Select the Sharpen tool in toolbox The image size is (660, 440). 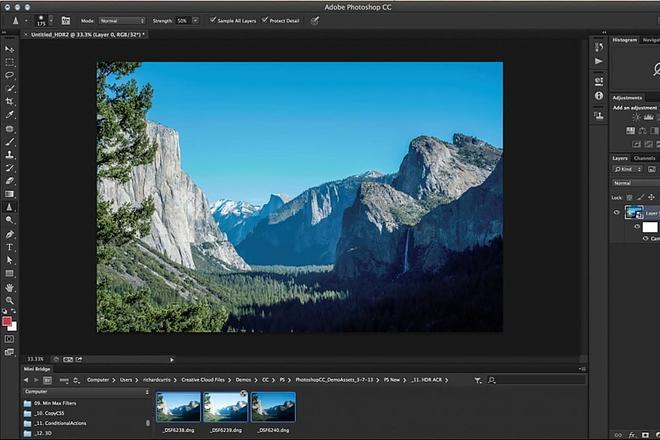(x=9, y=207)
